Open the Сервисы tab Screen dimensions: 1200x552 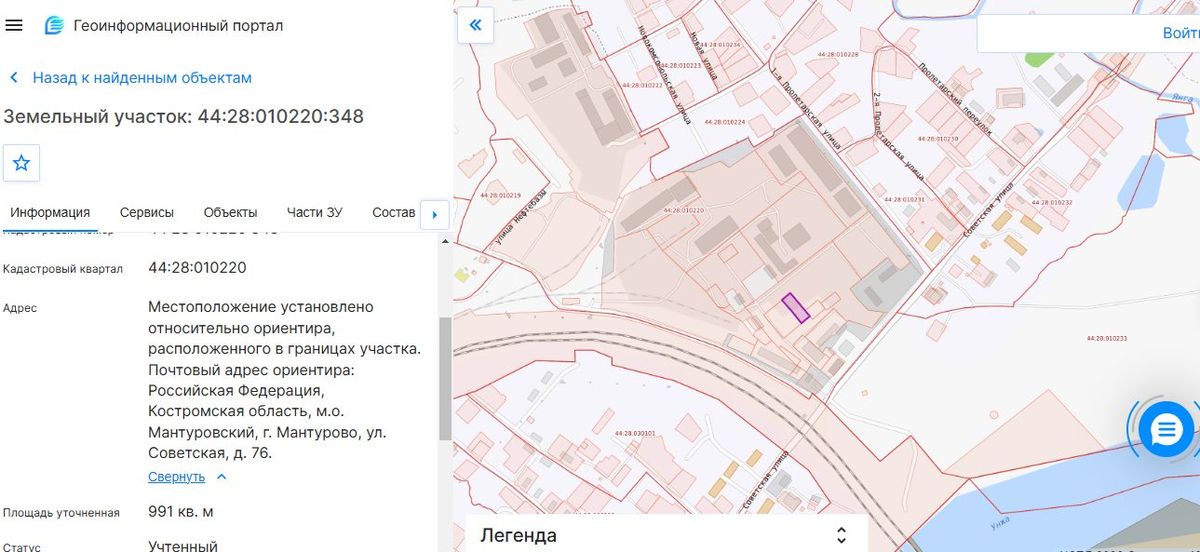147,212
